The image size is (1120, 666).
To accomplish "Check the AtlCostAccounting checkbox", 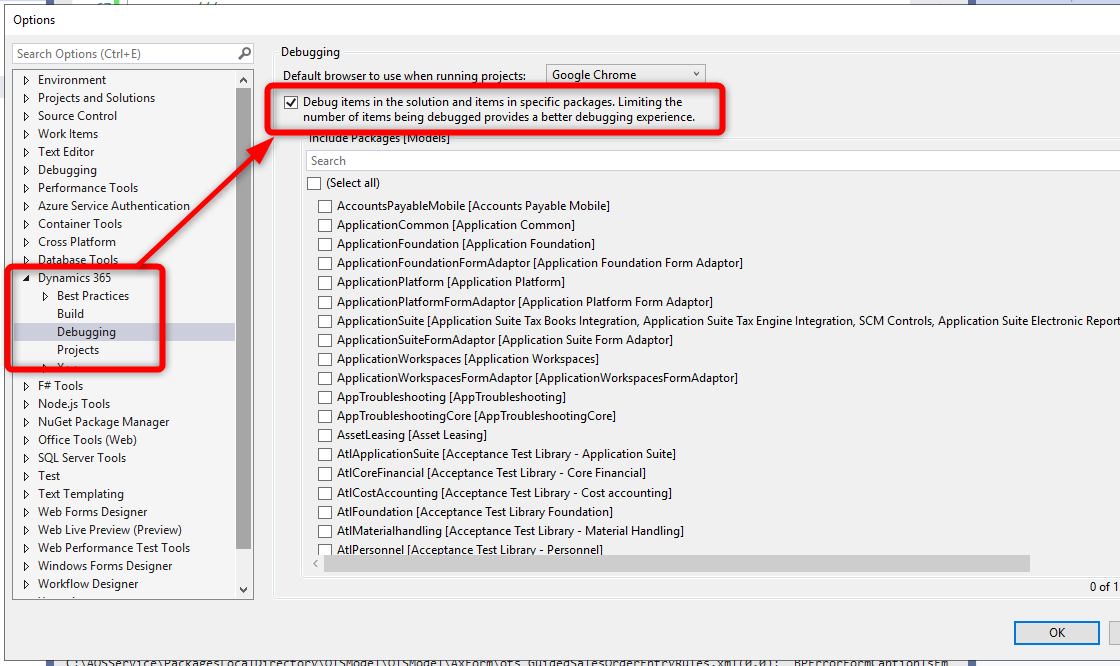I will (325, 493).
